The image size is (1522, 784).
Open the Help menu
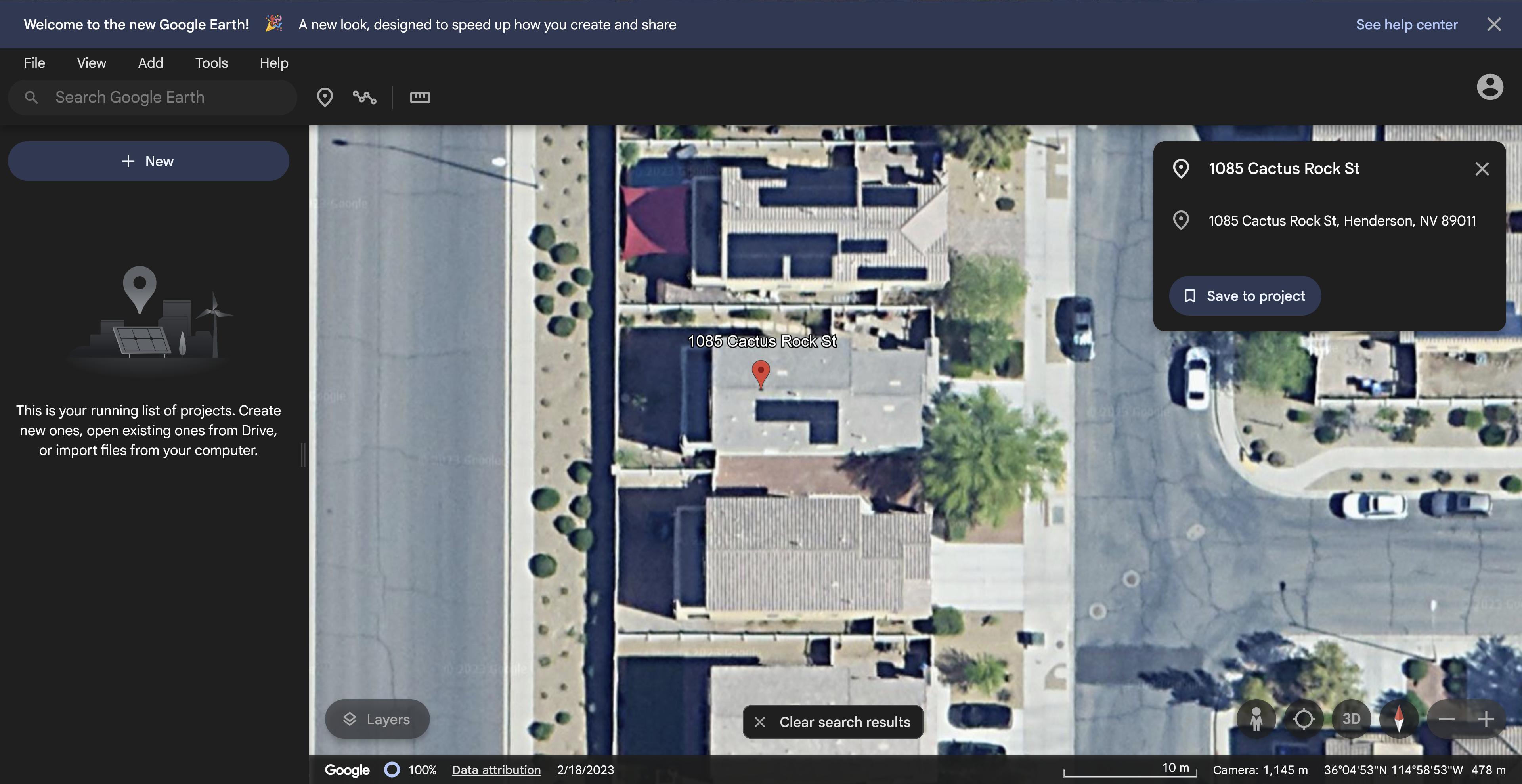point(274,63)
